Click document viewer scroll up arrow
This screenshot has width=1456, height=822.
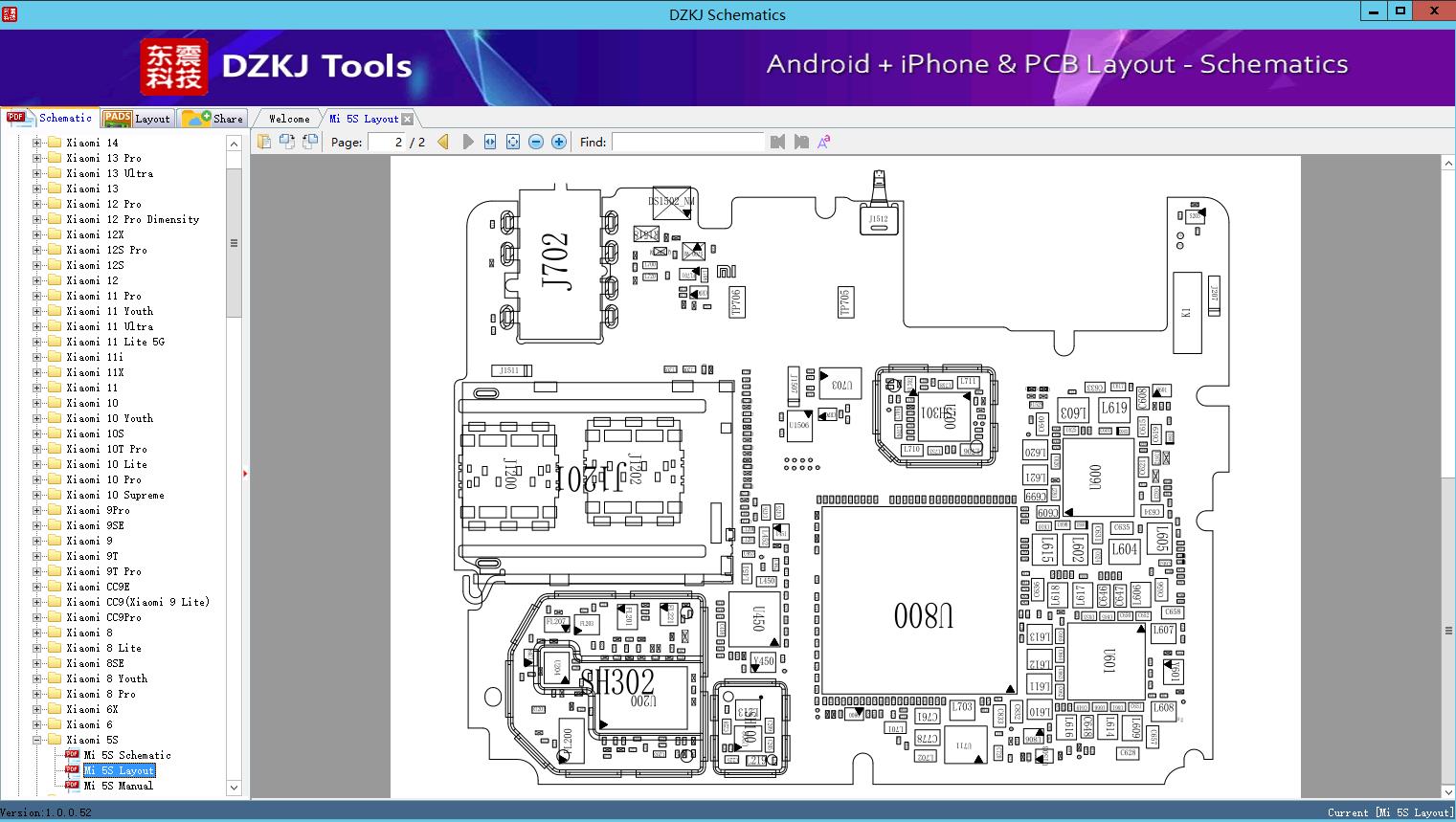coord(1448,165)
